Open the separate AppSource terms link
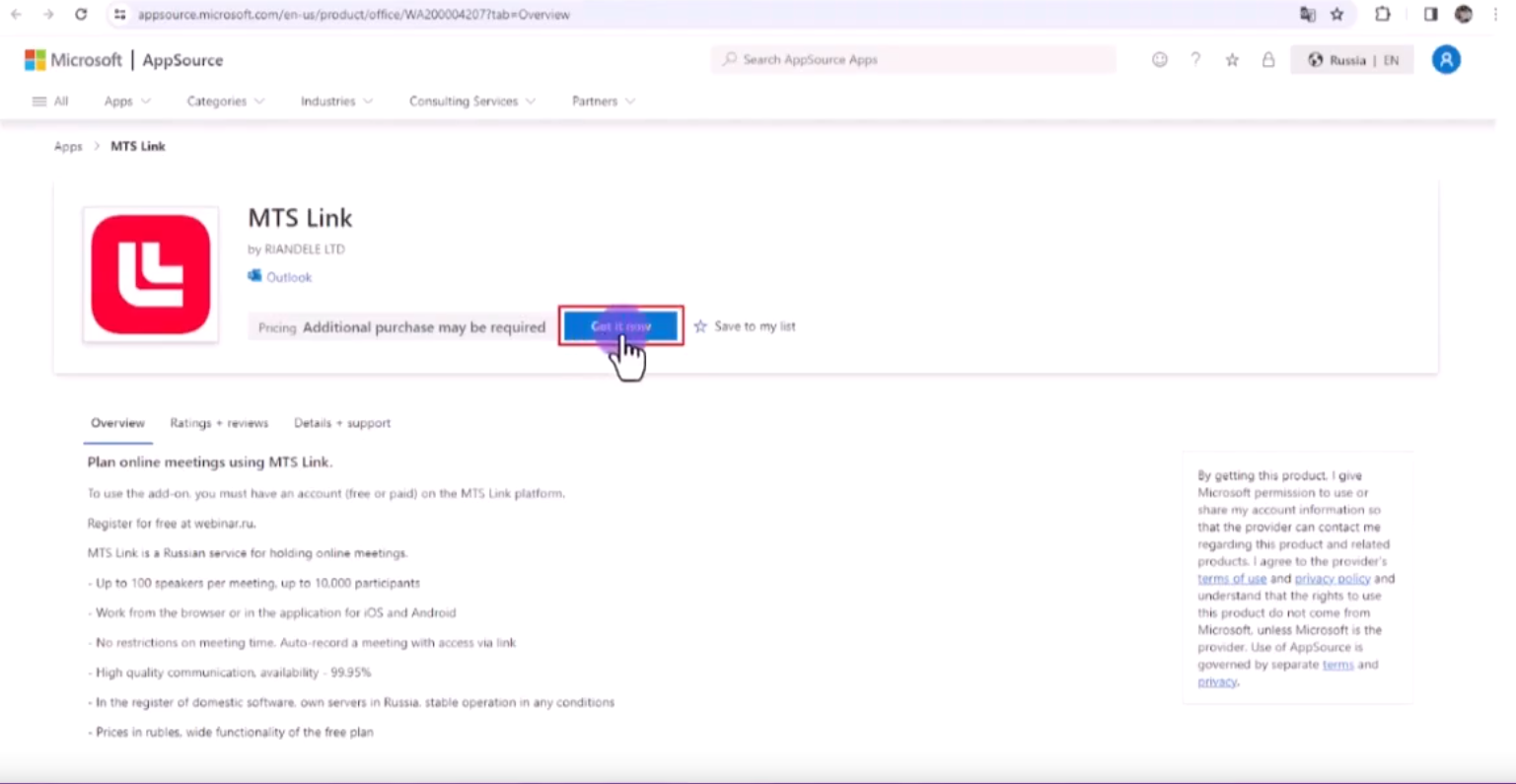 [1337, 665]
